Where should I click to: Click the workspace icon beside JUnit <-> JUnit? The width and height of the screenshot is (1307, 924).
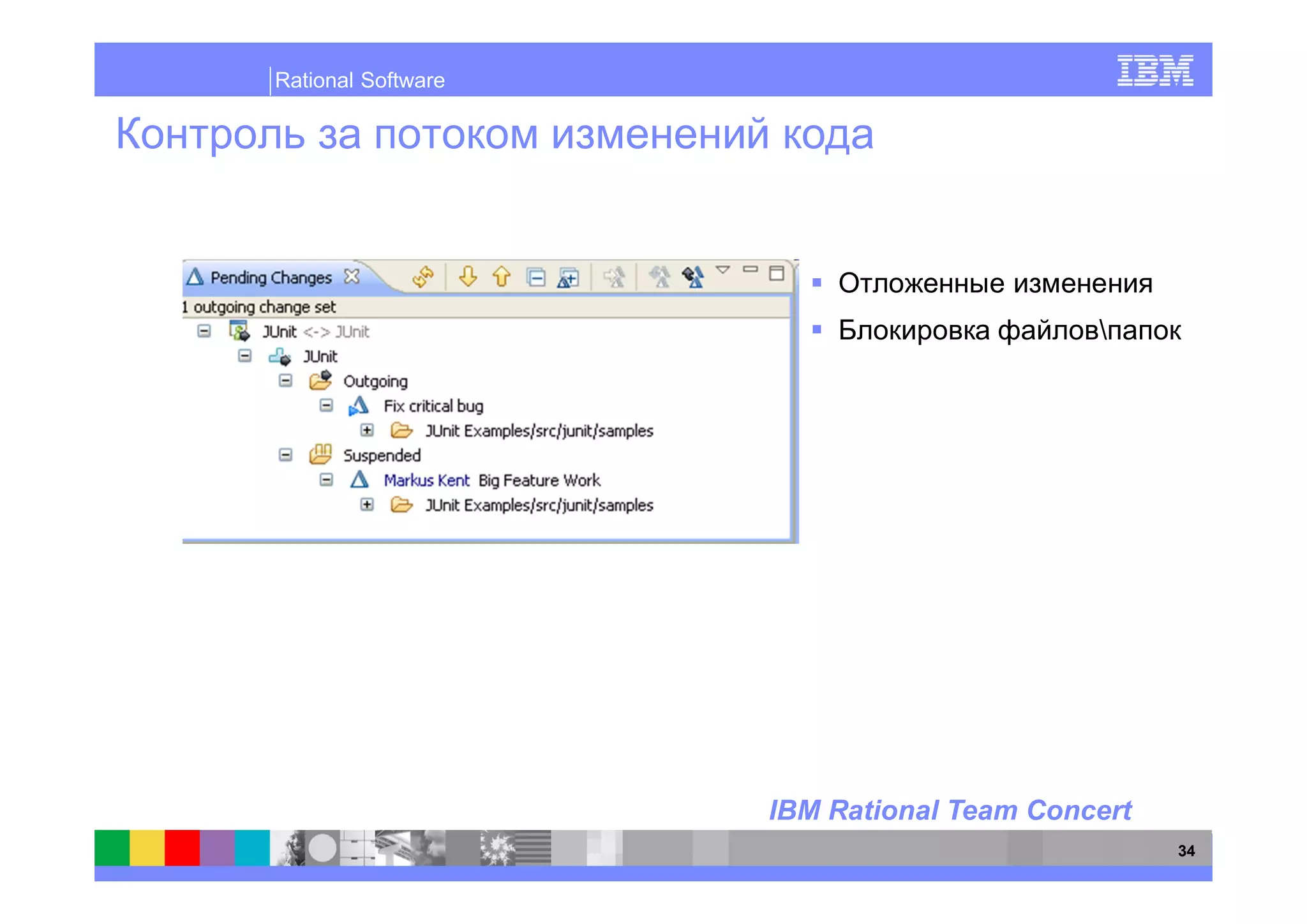239,331
